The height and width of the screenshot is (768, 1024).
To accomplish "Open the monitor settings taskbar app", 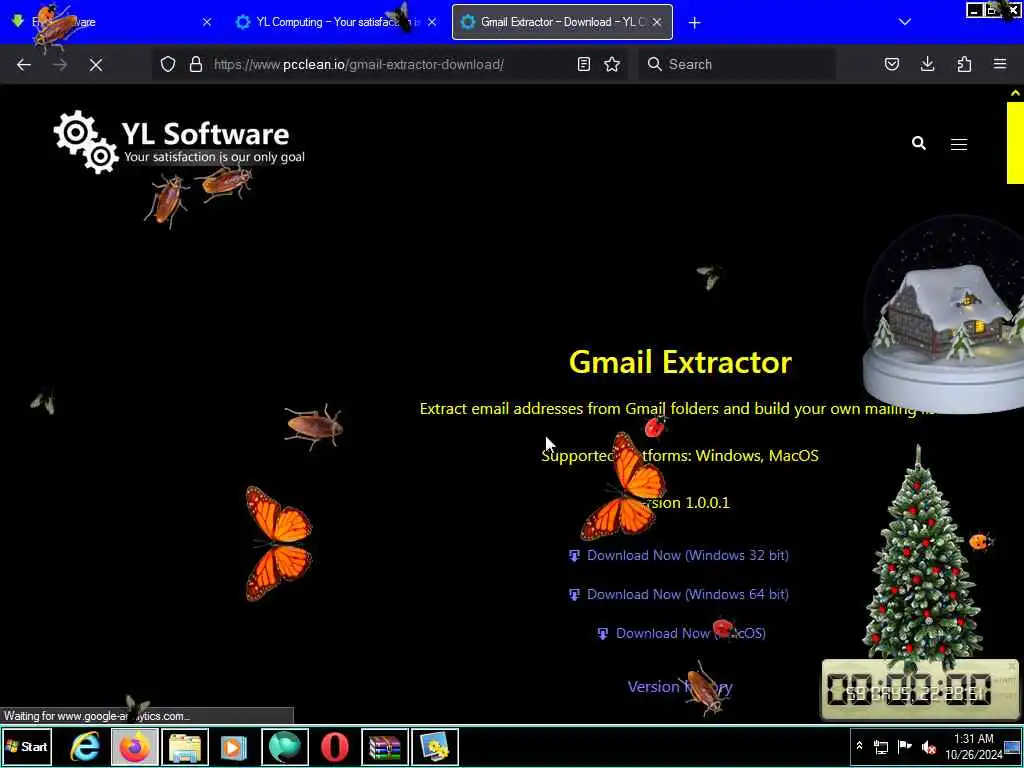I will (x=434, y=747).
